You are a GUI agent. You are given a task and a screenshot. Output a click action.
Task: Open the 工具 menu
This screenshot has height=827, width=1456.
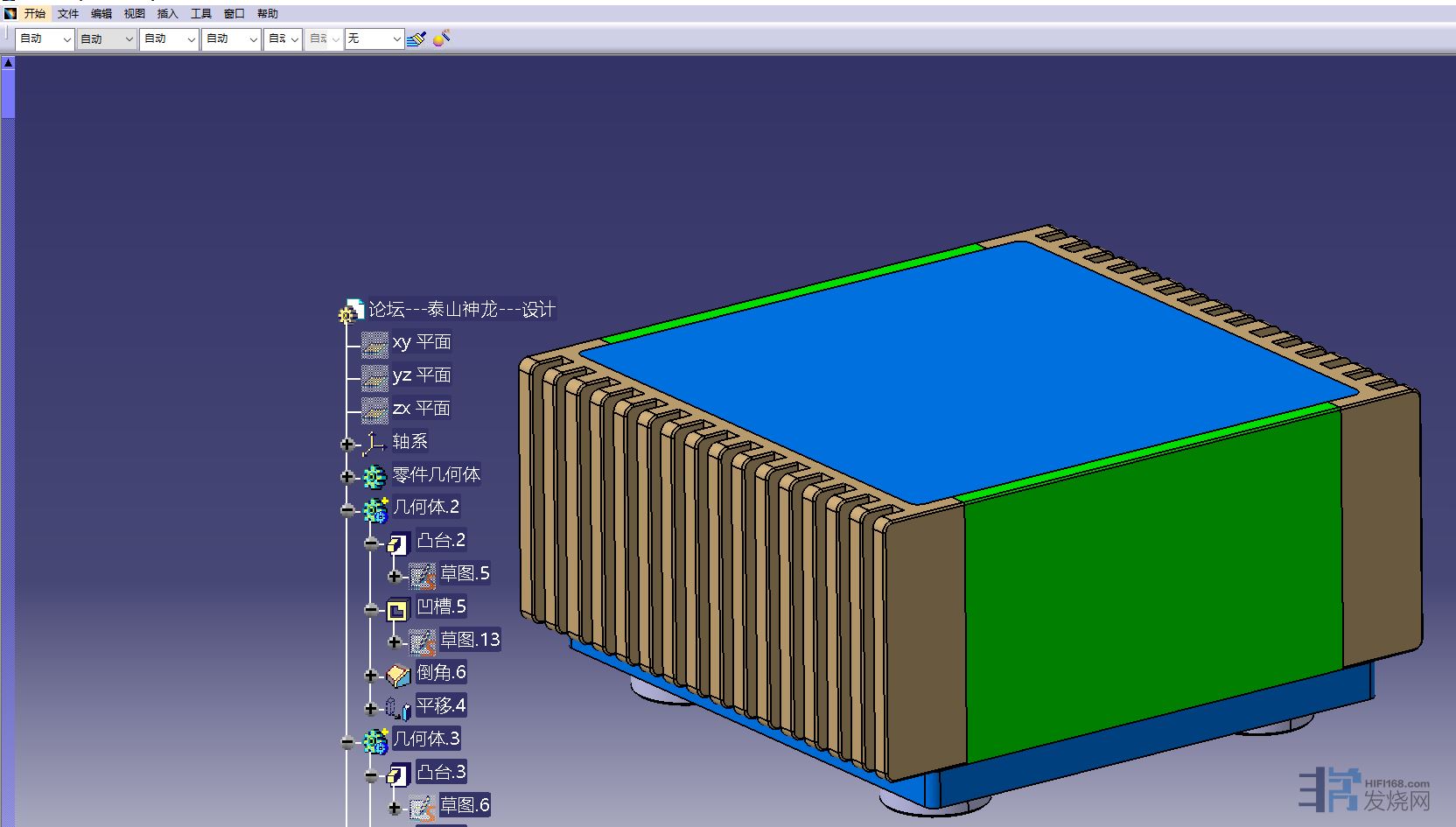tap(201, 14)
